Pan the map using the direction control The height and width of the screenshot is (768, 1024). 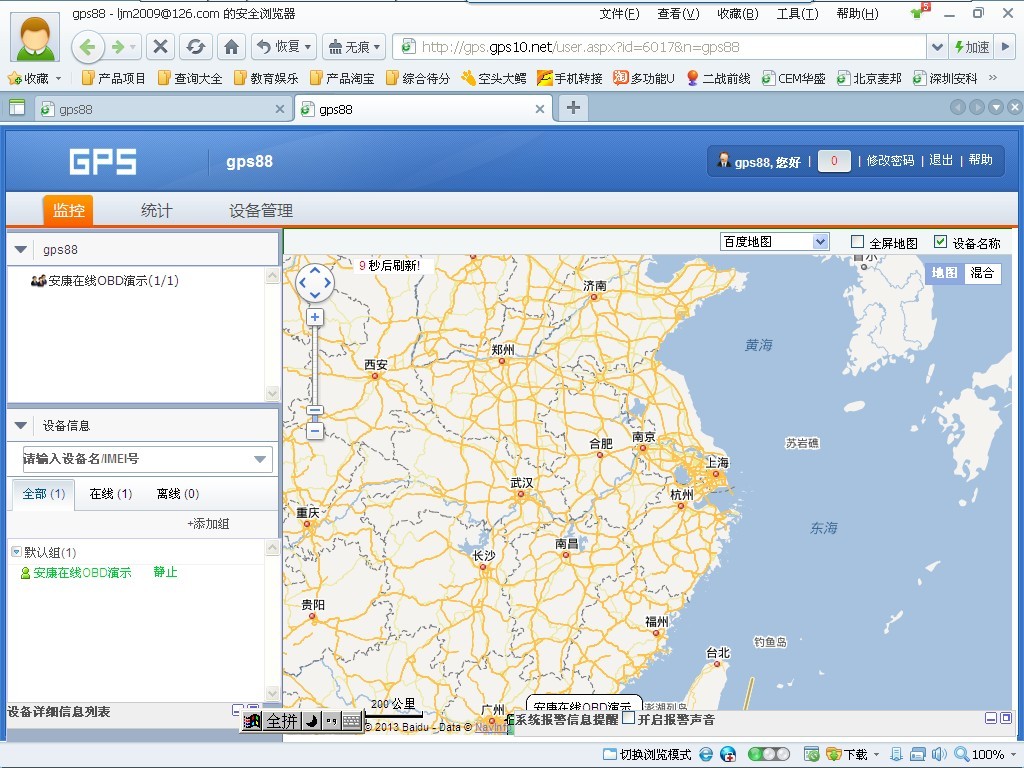(x=315, y=283)
